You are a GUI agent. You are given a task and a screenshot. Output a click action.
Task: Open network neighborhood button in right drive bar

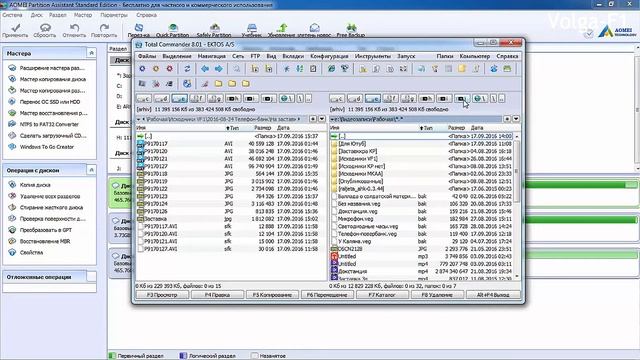point(480,98)
